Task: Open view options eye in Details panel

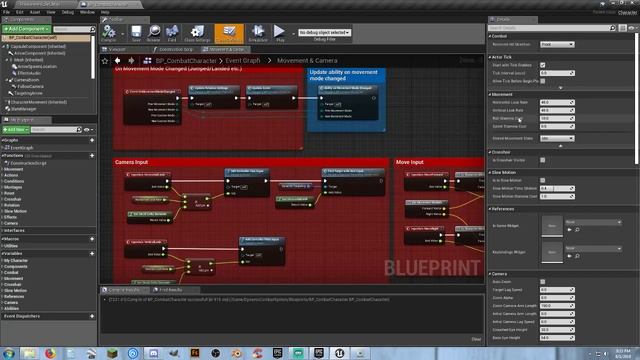Action: tap(632, 28)
